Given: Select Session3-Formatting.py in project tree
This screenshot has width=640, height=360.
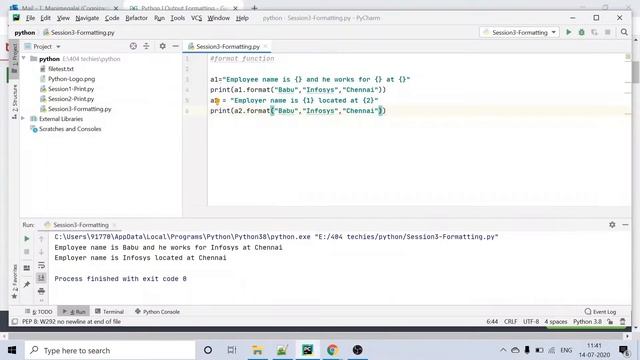Looking at the screenshot, I should [80, 109].
